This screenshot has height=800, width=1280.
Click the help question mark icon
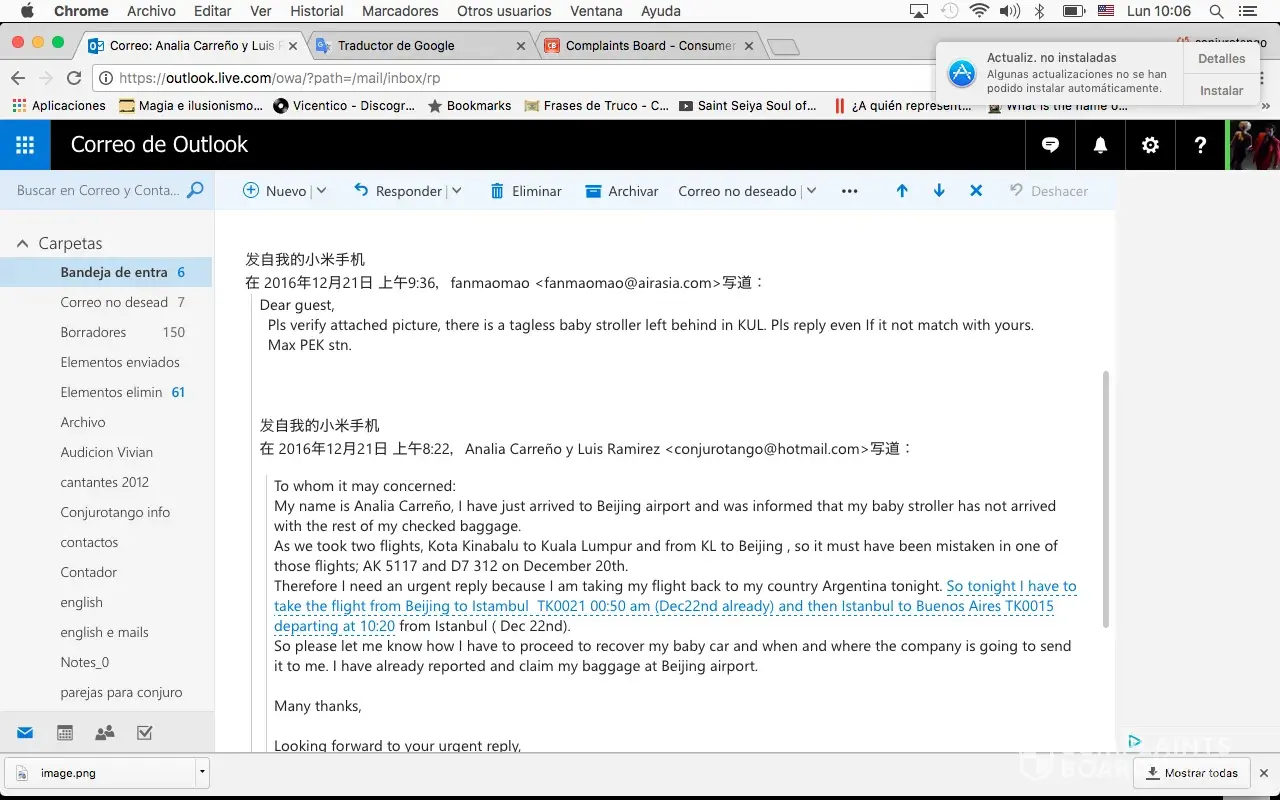(x=1200, y=145)
